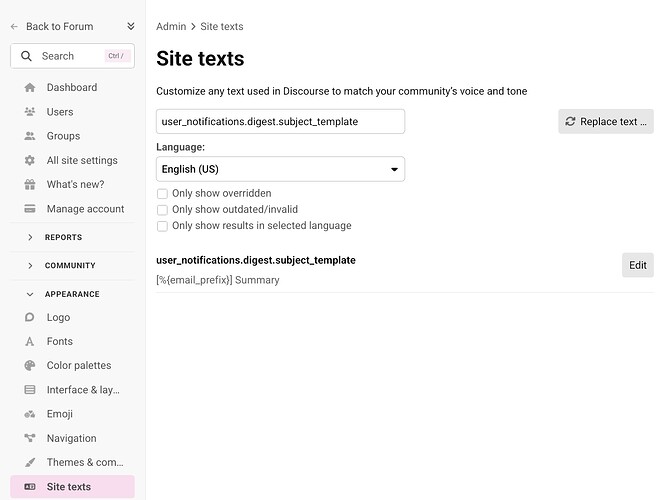Click the Emoji sidebar label
The image size is (664, 500).
click(x=60, y=414)
